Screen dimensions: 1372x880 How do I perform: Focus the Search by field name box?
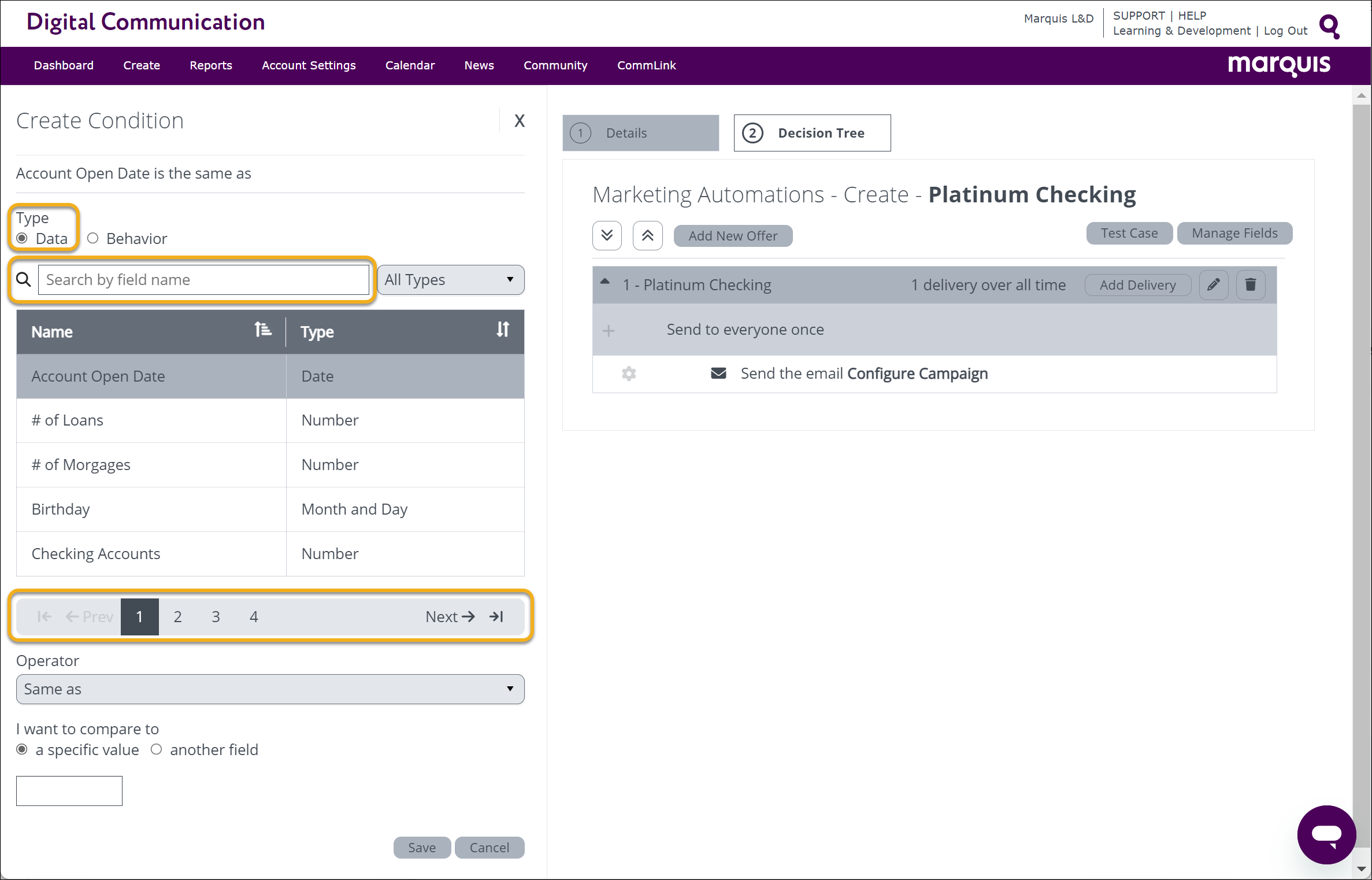(x=203, y=280)
